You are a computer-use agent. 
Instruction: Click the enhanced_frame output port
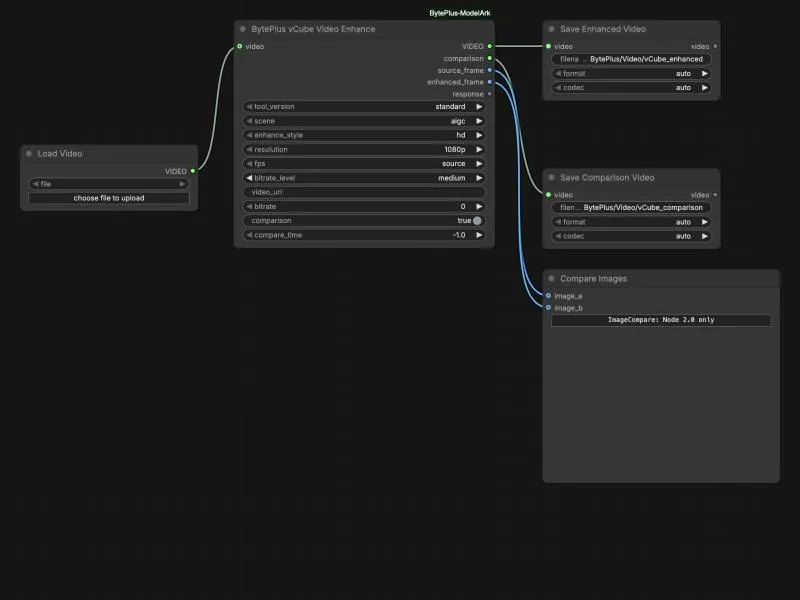tap(490, 82)
